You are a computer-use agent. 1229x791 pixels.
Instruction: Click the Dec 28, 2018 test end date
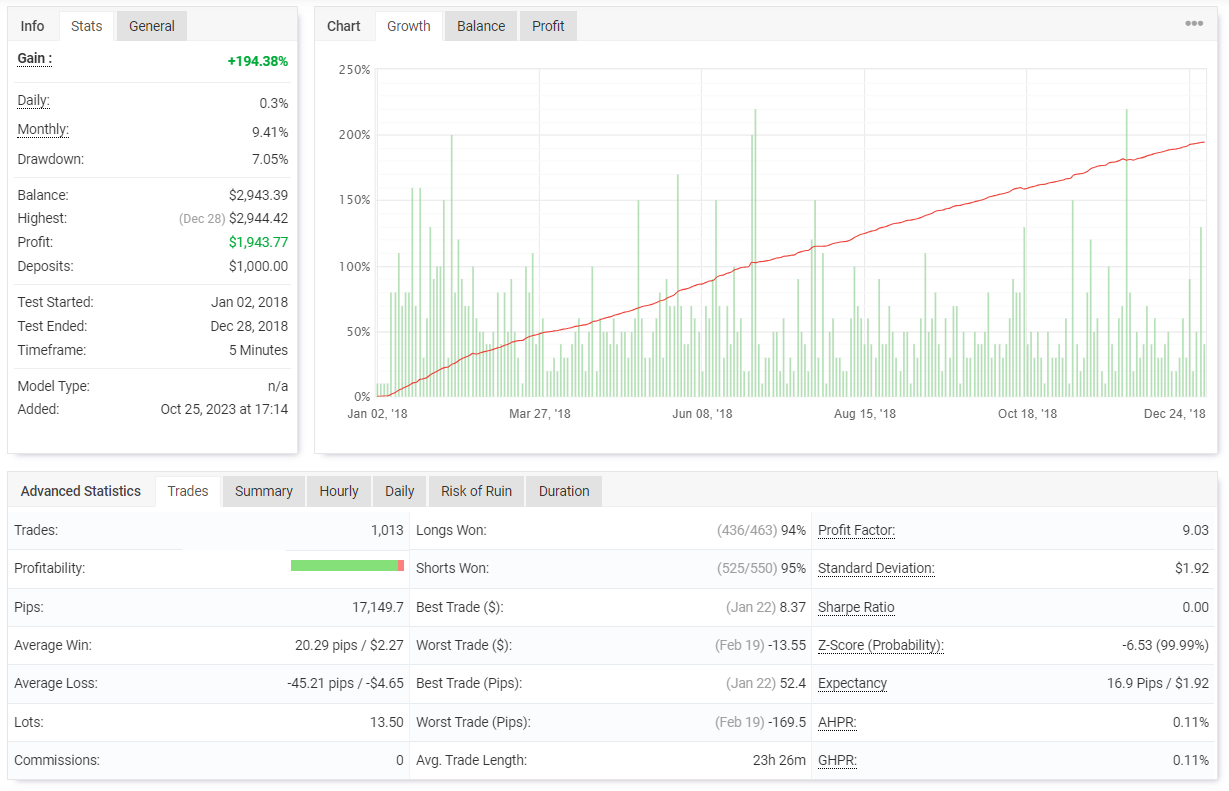(249, 326)
